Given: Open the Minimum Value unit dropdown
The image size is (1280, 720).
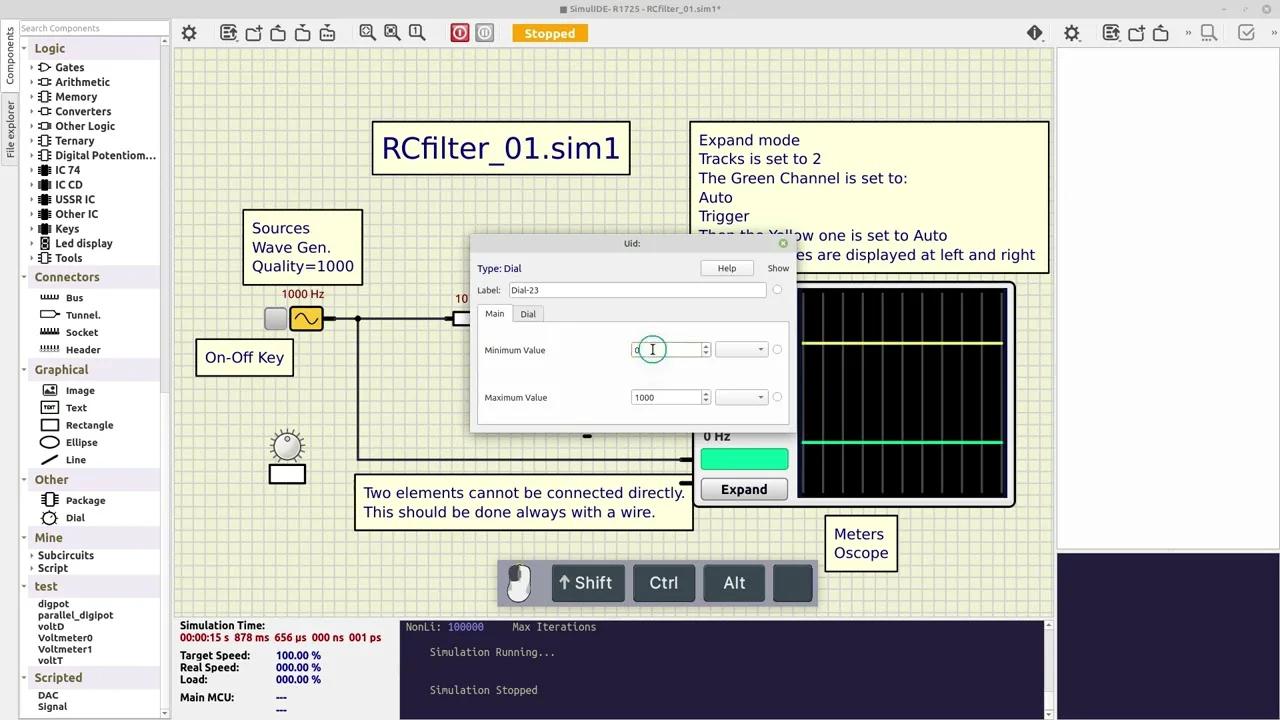Looking at the screenshot, I should [741, 350].
